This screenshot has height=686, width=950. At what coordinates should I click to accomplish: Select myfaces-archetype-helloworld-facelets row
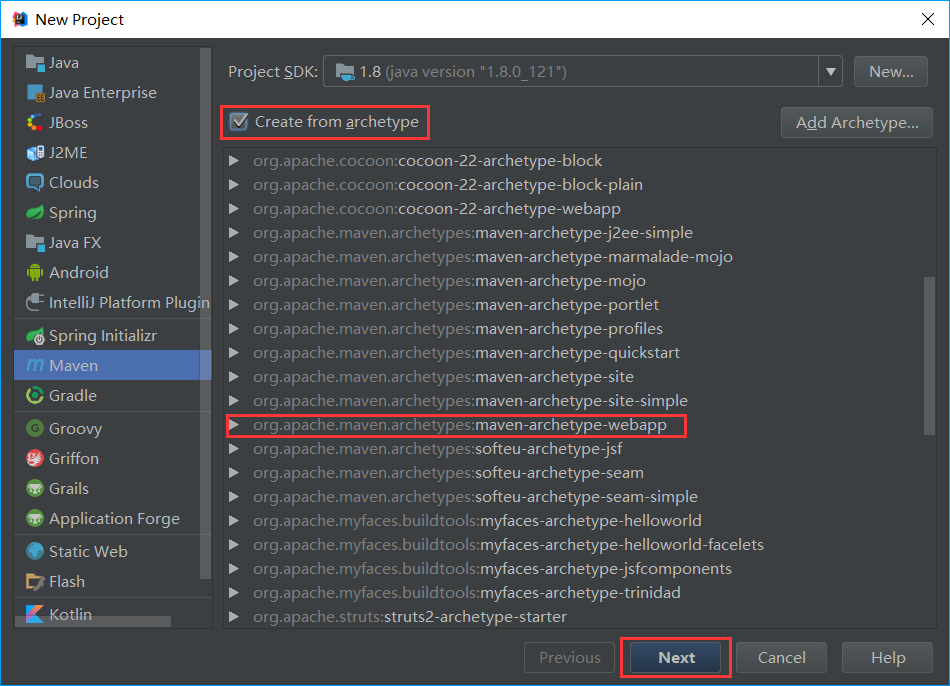pyautogui.click(x=580, y=545)
